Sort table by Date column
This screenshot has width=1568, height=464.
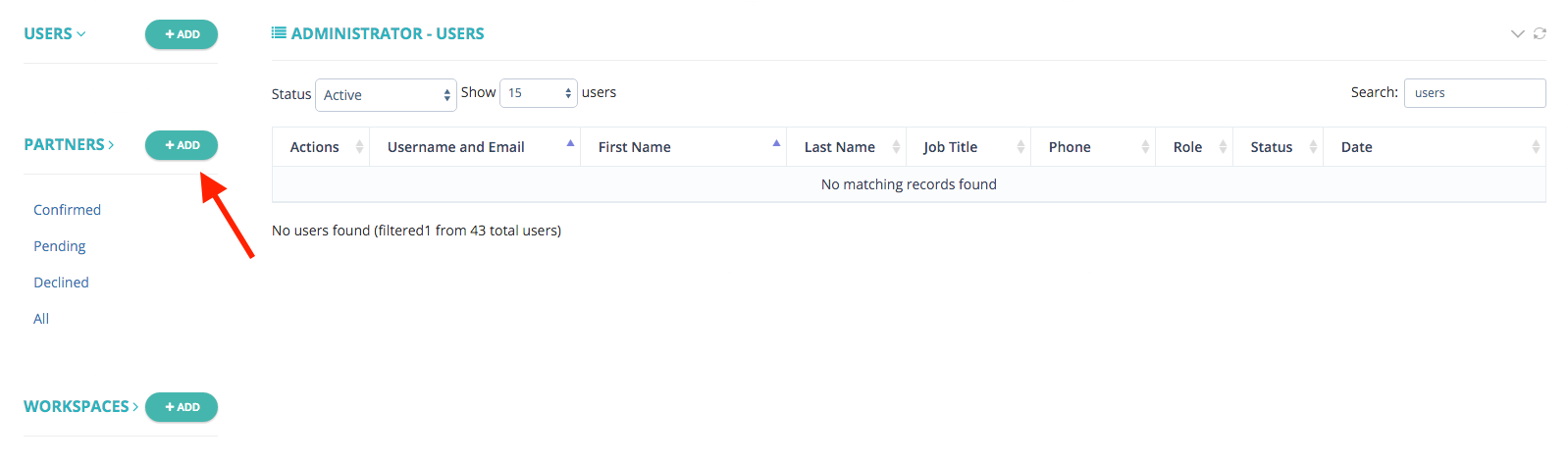click(x=1435, y=147)
